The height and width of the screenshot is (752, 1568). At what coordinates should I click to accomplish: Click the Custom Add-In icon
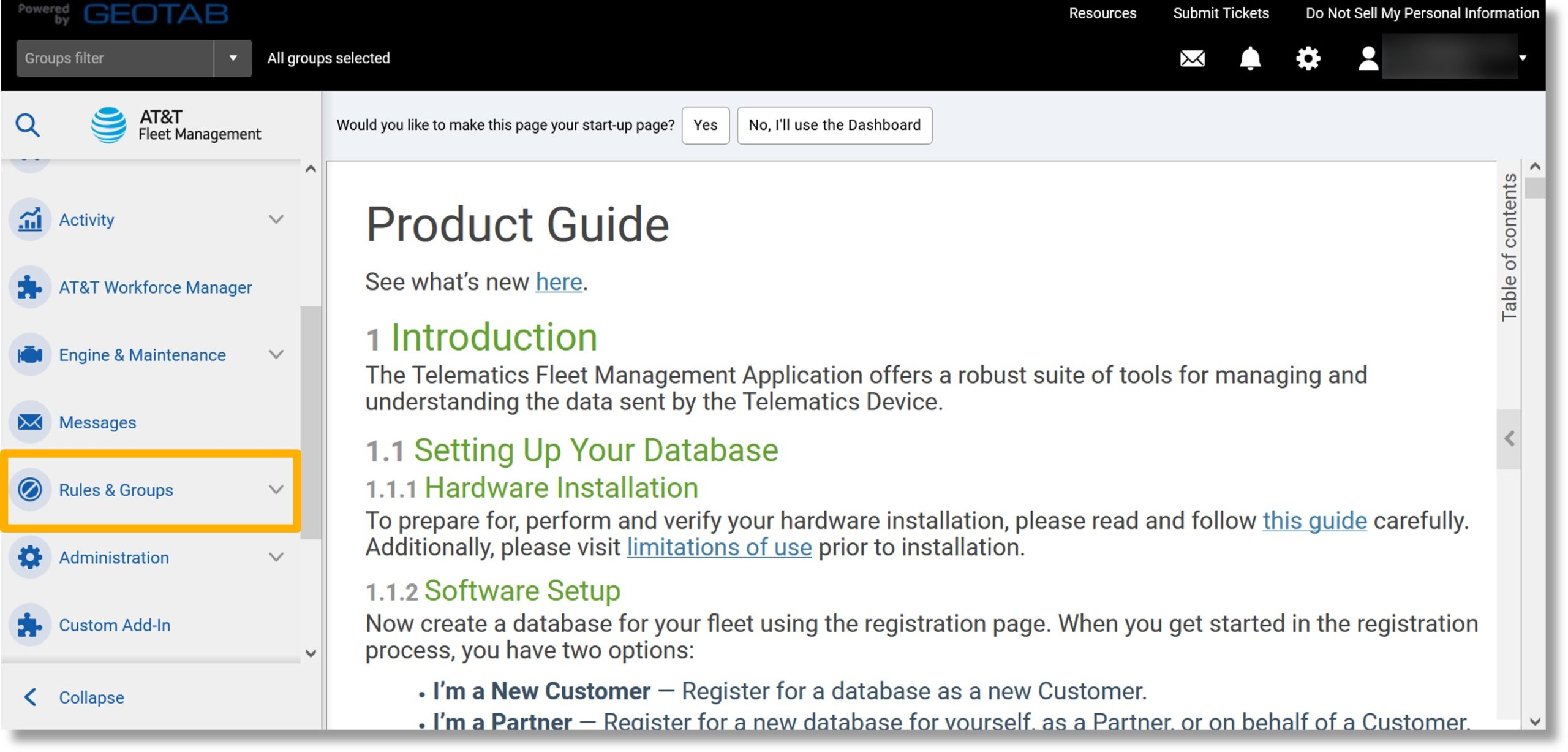click(30, 624)
